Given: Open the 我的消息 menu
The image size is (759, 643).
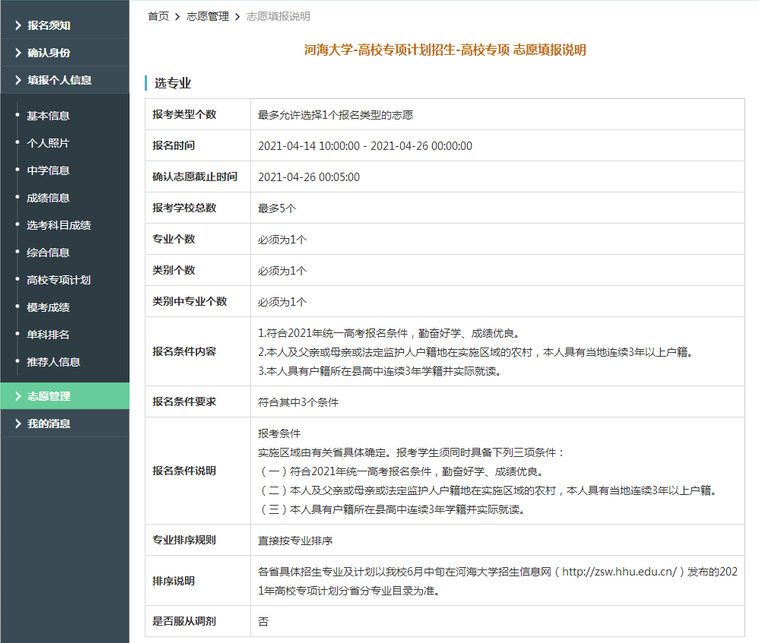Looking at the screenshot, I should click(49, 424).
